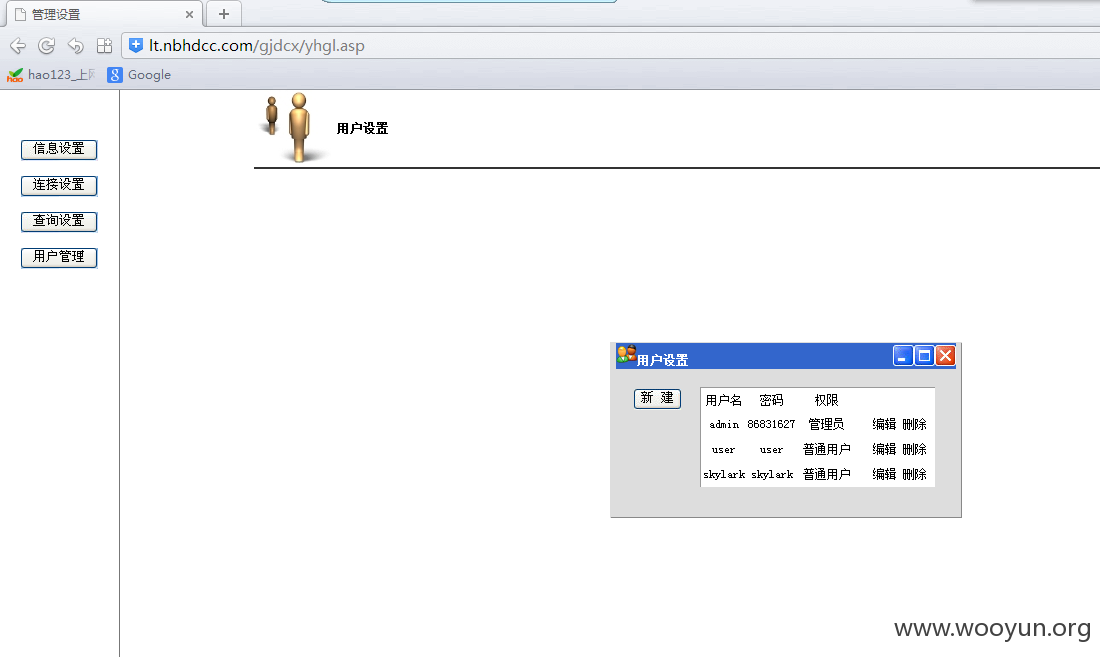Image resolution: width=1100 pixels, height=657 pixels.
Task: Delete the skylark user entry
Action: (914, 475)
